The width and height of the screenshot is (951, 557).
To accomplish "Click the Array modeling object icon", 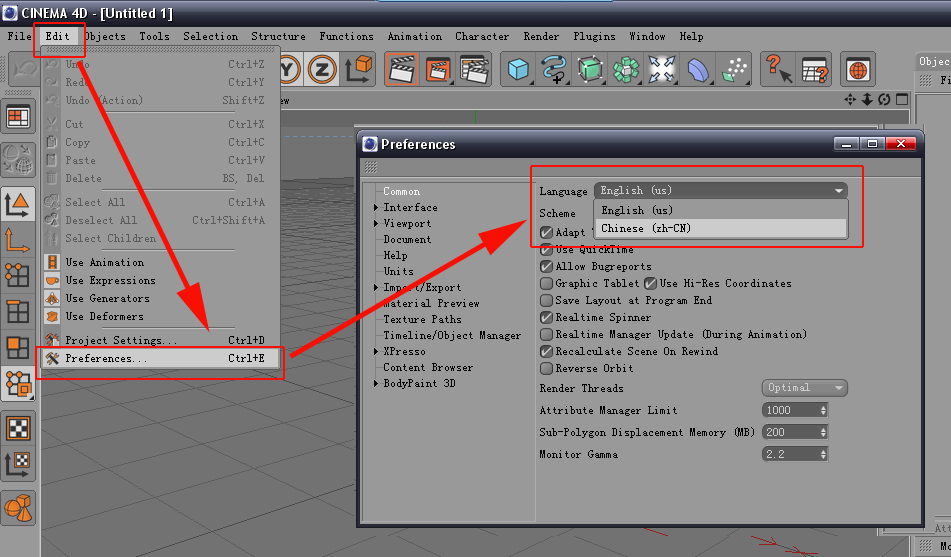I will pos(626,69).
